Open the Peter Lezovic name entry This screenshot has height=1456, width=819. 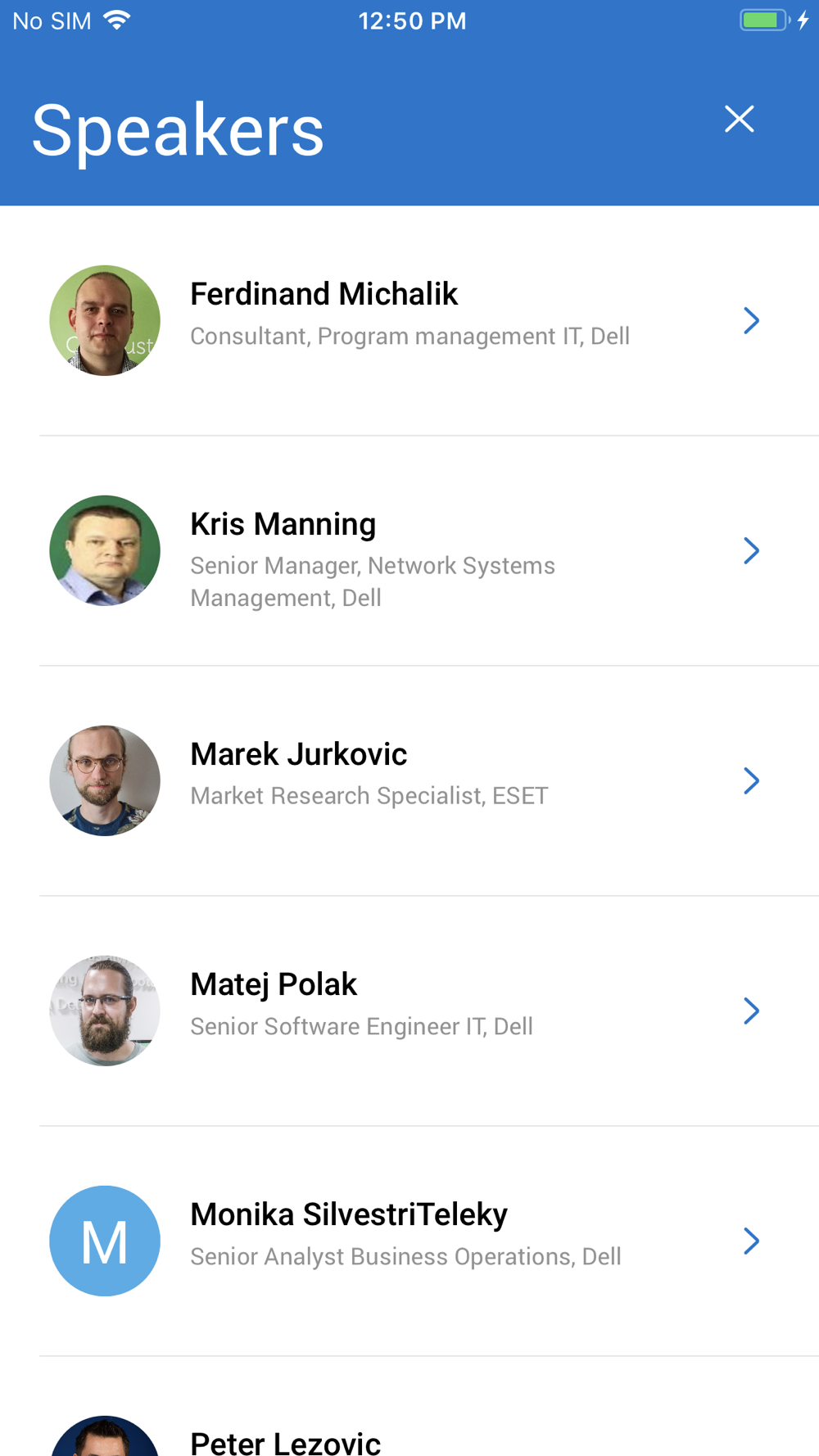click(285, 1443)
